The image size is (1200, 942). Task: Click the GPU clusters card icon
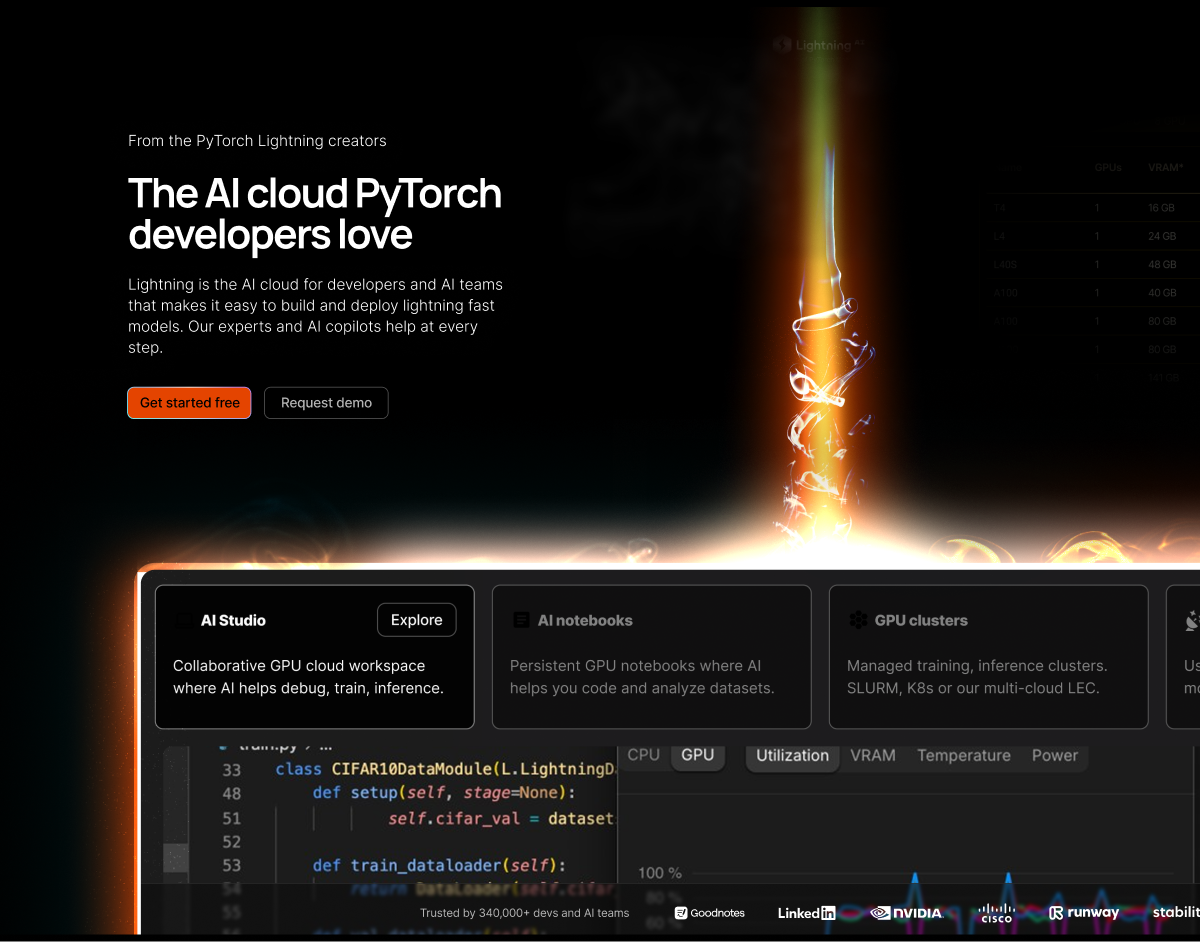[x=858, y=620]
